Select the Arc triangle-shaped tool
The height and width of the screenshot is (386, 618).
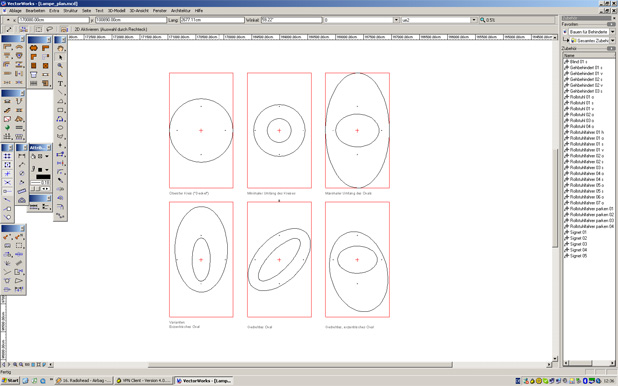point(60,101)
